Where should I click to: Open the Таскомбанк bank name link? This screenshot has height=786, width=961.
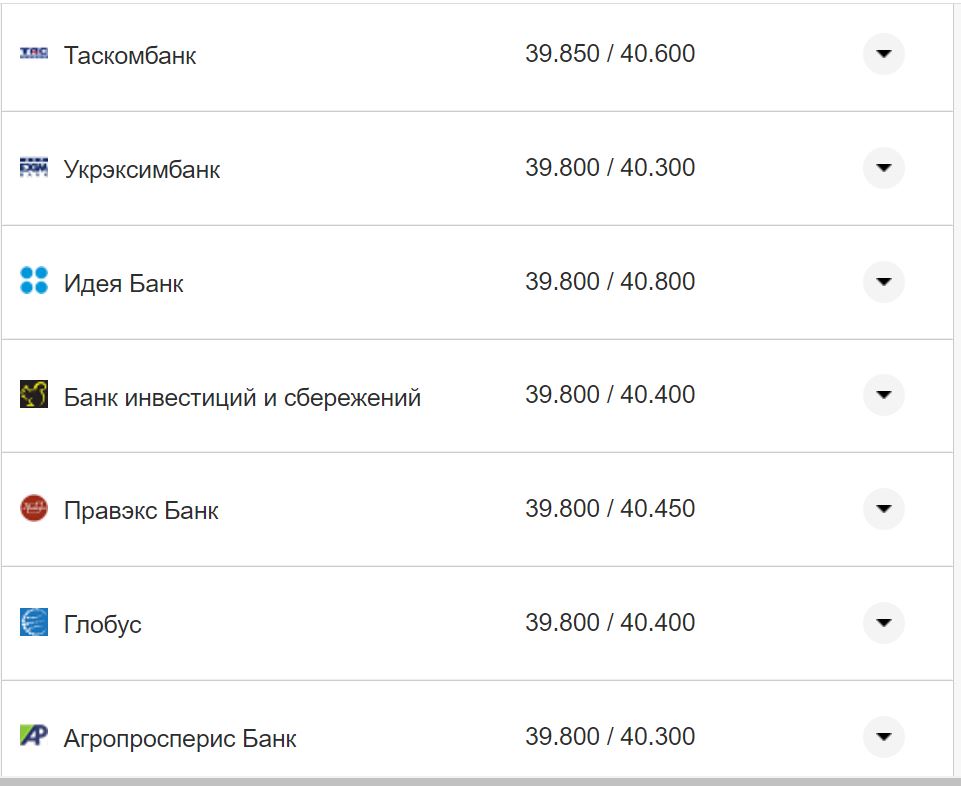pyautogui.click(x=131, y=55)
